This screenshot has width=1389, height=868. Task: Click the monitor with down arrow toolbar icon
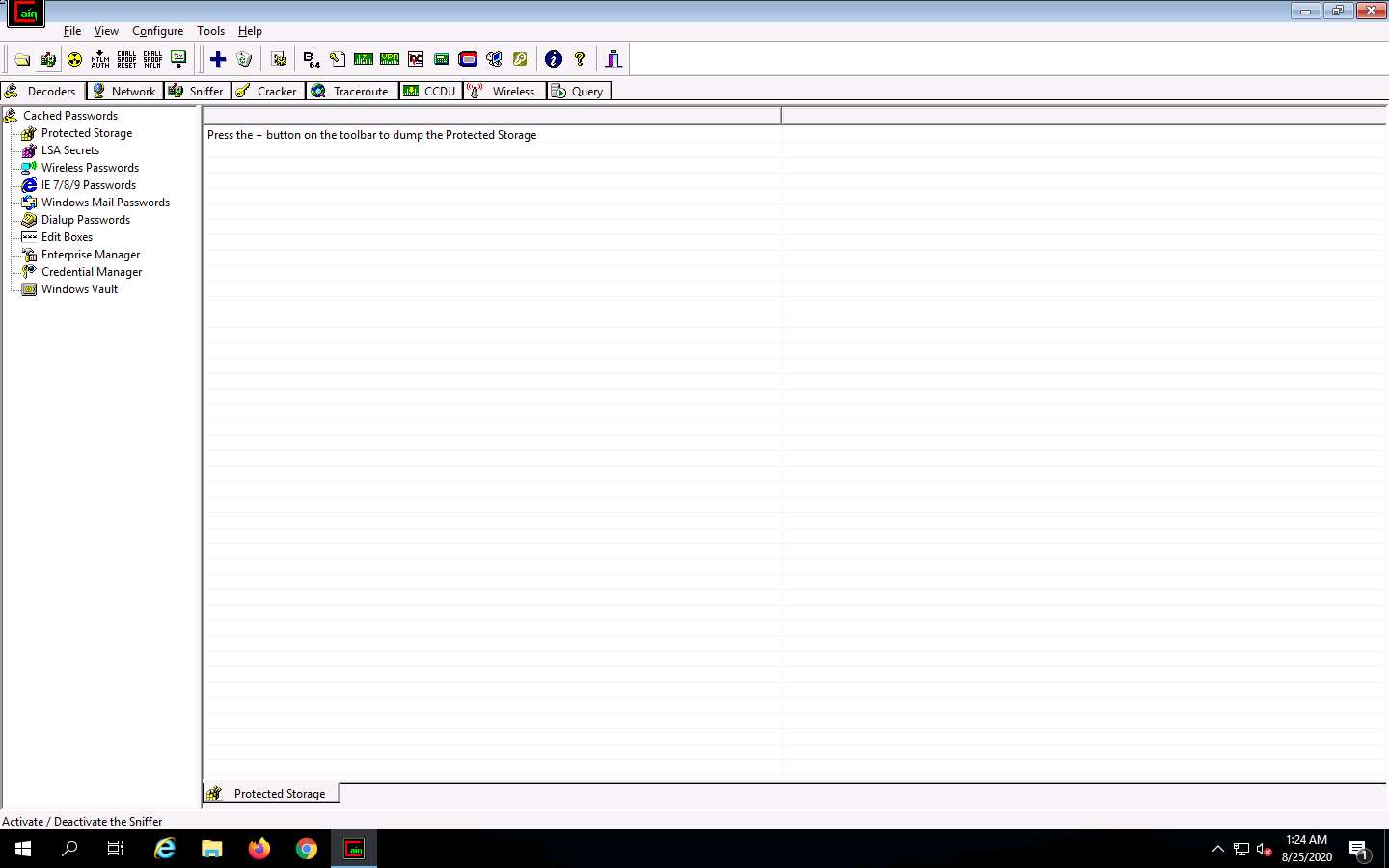178,60
